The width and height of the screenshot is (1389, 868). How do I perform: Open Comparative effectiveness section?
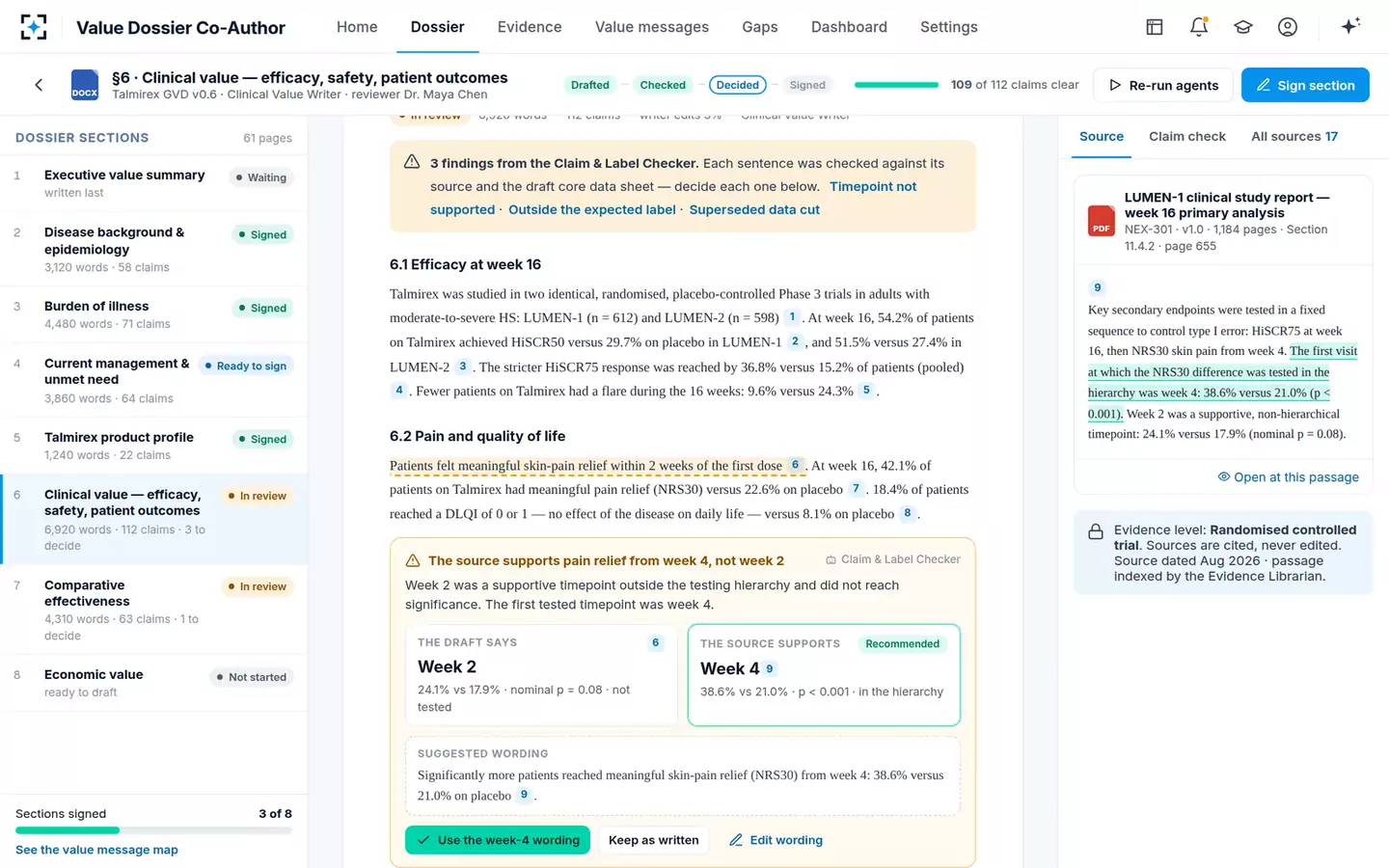point(153,610)
